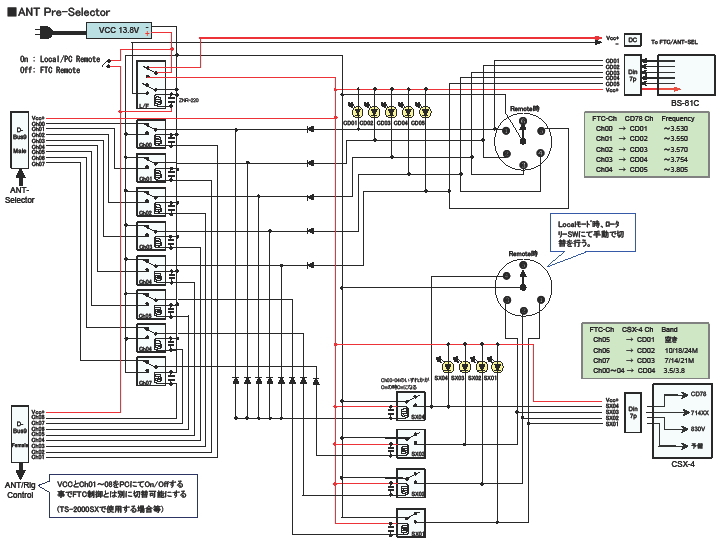Click the BS-81C unit block
Screen dimensions: 726x548
pos(686,75)
